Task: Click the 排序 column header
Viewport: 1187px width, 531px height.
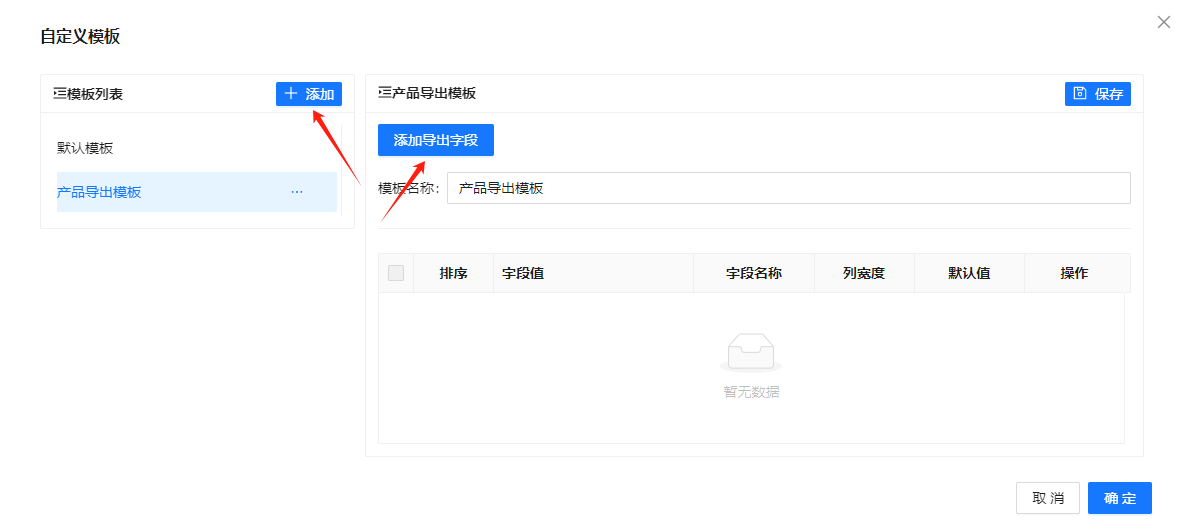Action: point(453,273)
